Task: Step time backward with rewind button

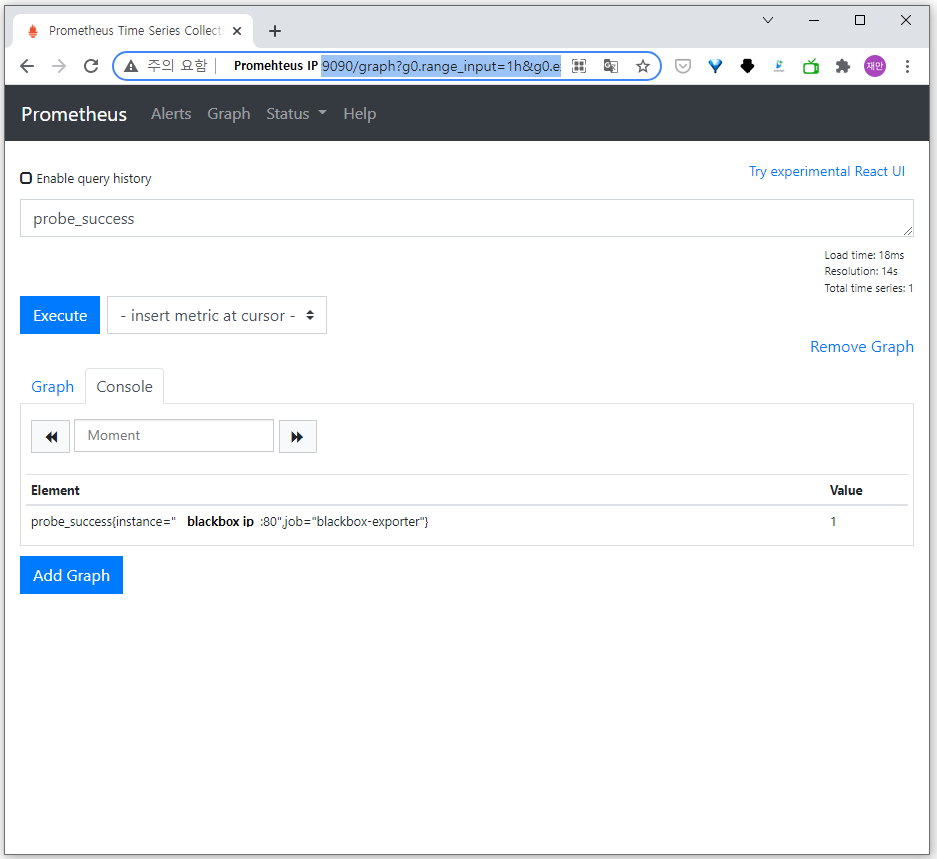Action: click(51, 436)
